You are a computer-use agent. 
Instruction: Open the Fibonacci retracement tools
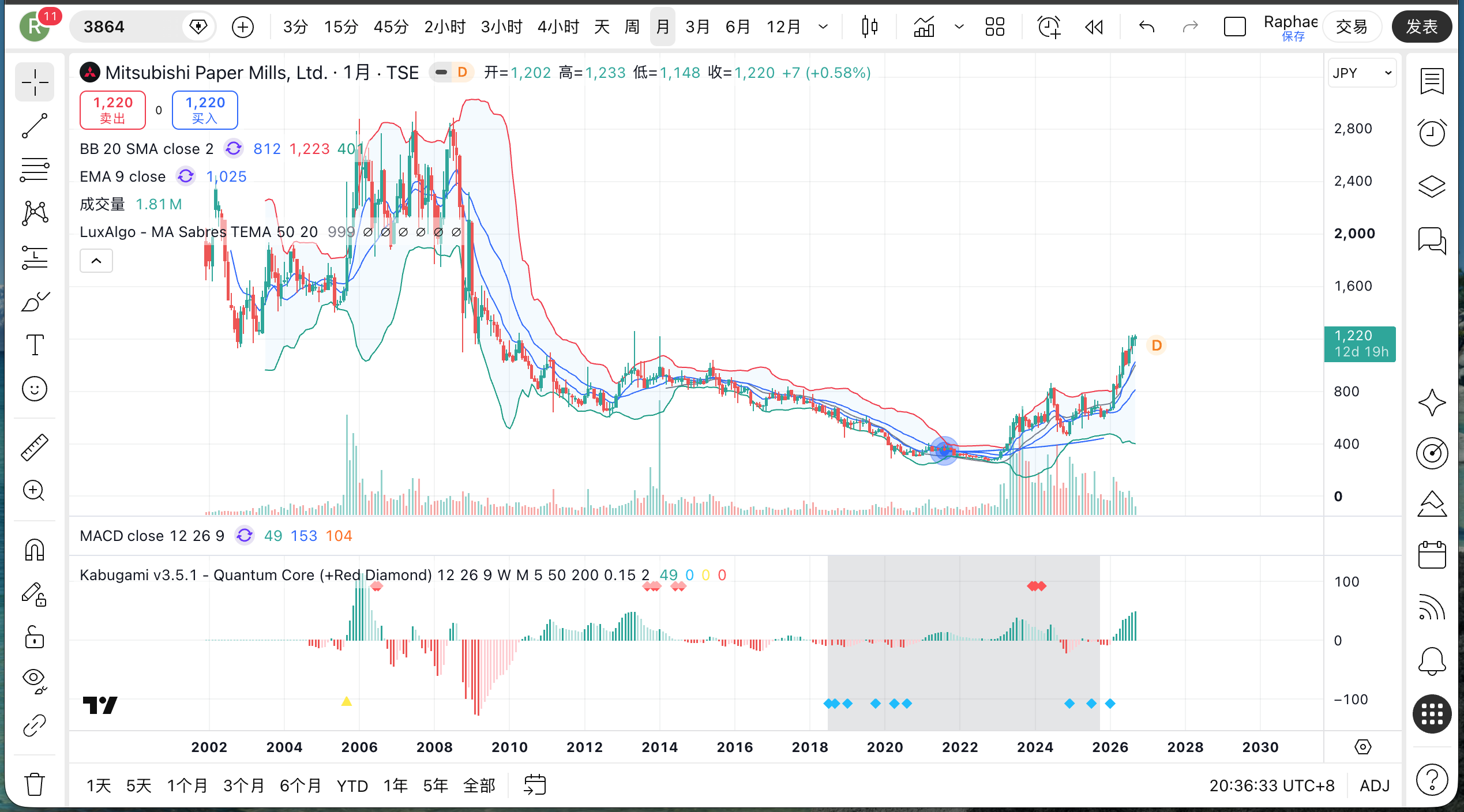(x=35, y=170)
